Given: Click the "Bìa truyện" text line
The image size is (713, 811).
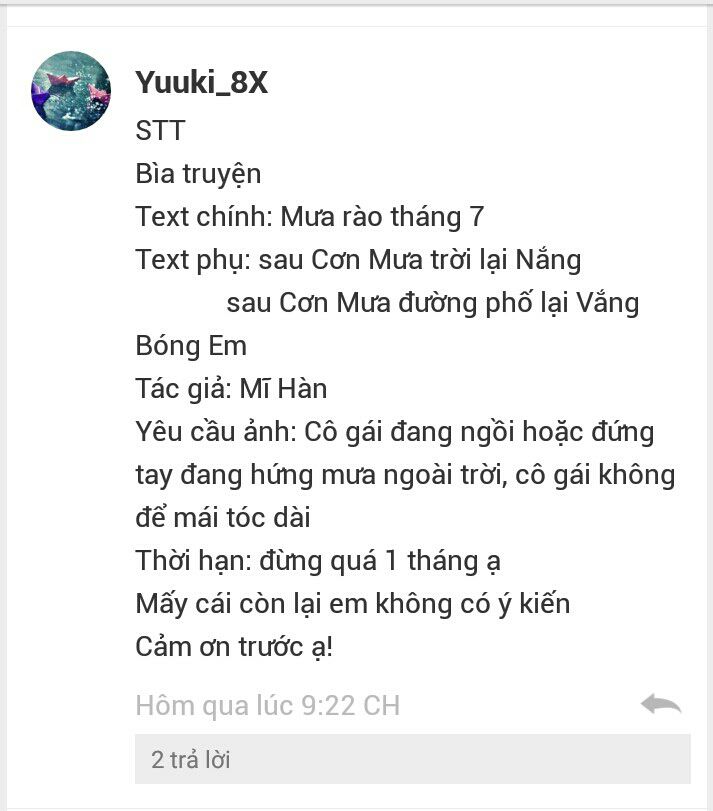Looking at the screenshot, I should [x=198, y=174].
